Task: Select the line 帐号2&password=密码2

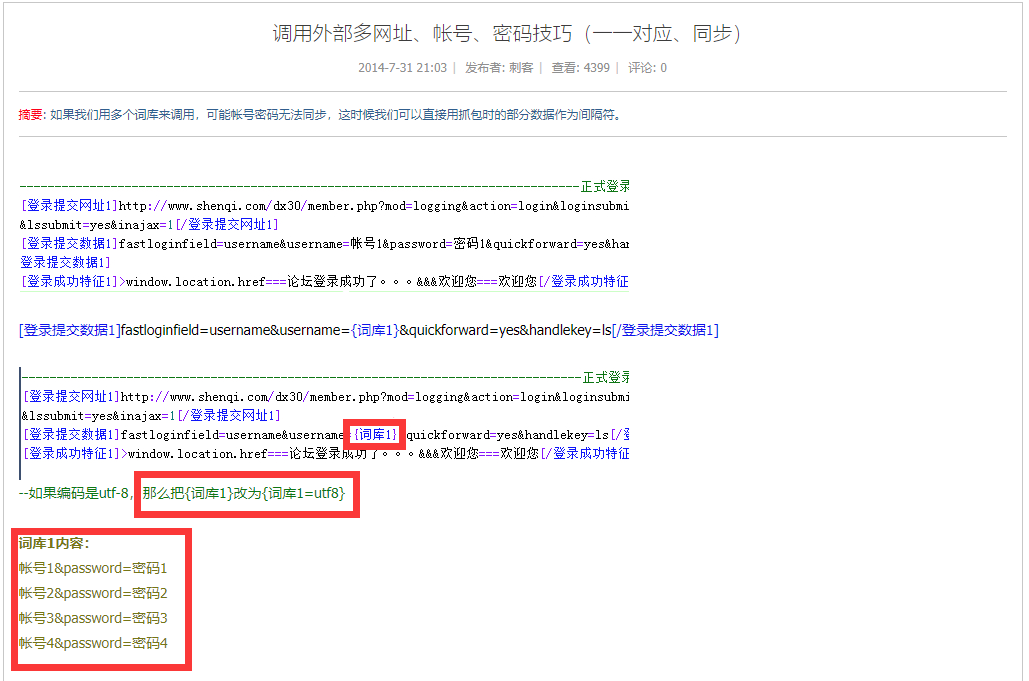Action: pyautogui.click(x=93, y=593)
